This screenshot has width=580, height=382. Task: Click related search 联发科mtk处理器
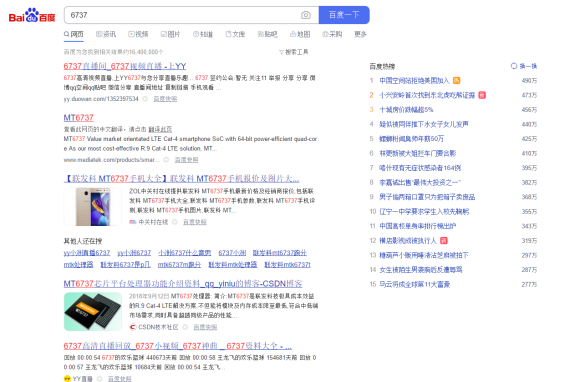[x=233, y=265]
